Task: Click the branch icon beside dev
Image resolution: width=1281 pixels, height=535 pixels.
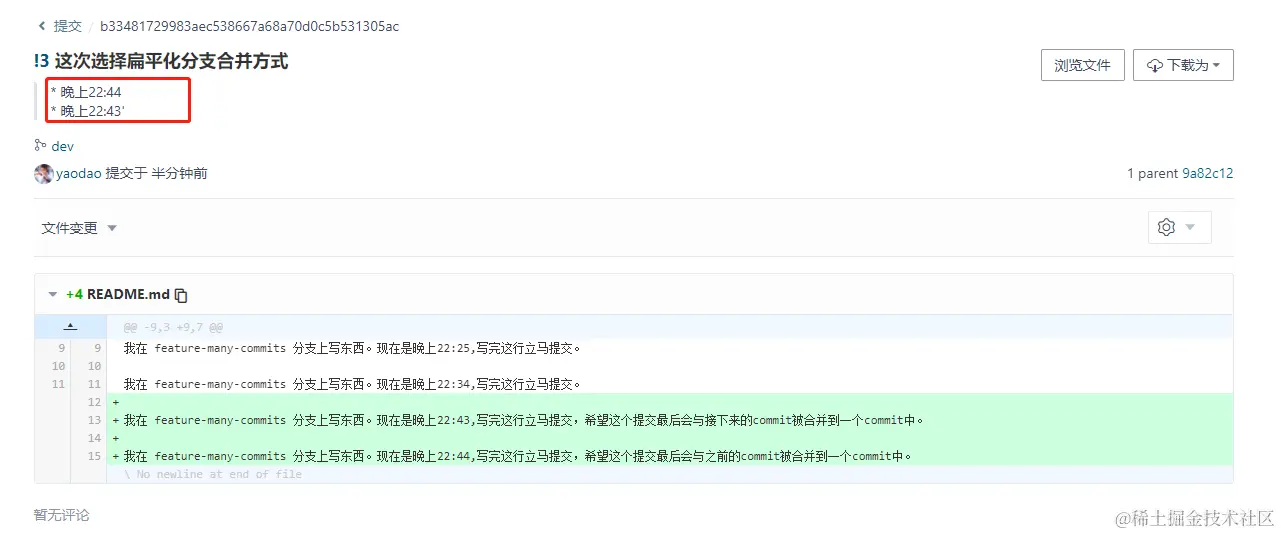Action: (x=41, y=145)
